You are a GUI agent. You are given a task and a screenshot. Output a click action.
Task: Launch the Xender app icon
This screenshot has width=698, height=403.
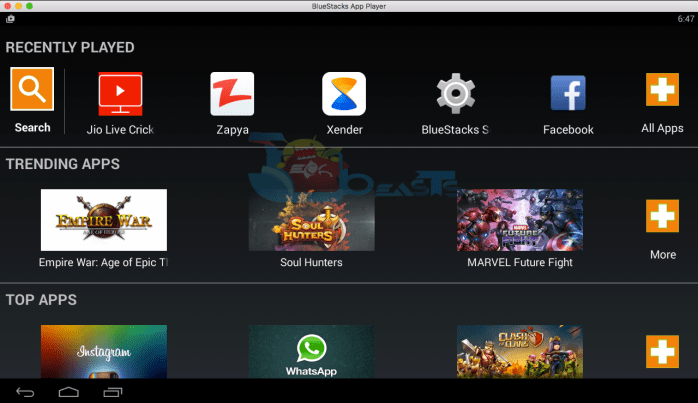click(344, 94)
